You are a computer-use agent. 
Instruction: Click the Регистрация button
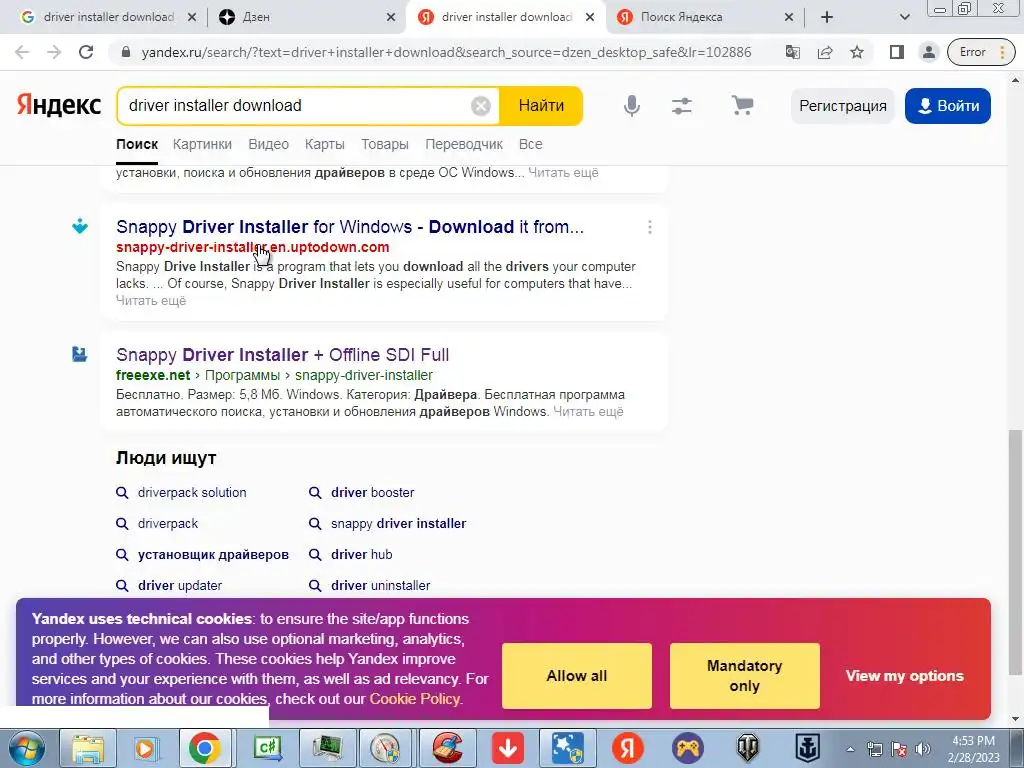click(x=842, y=106)
